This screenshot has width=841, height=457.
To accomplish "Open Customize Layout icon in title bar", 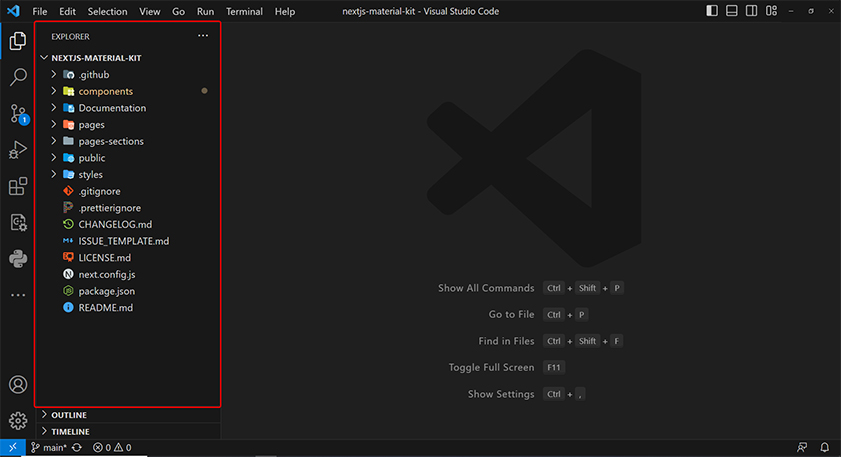I will pos(771,11).
